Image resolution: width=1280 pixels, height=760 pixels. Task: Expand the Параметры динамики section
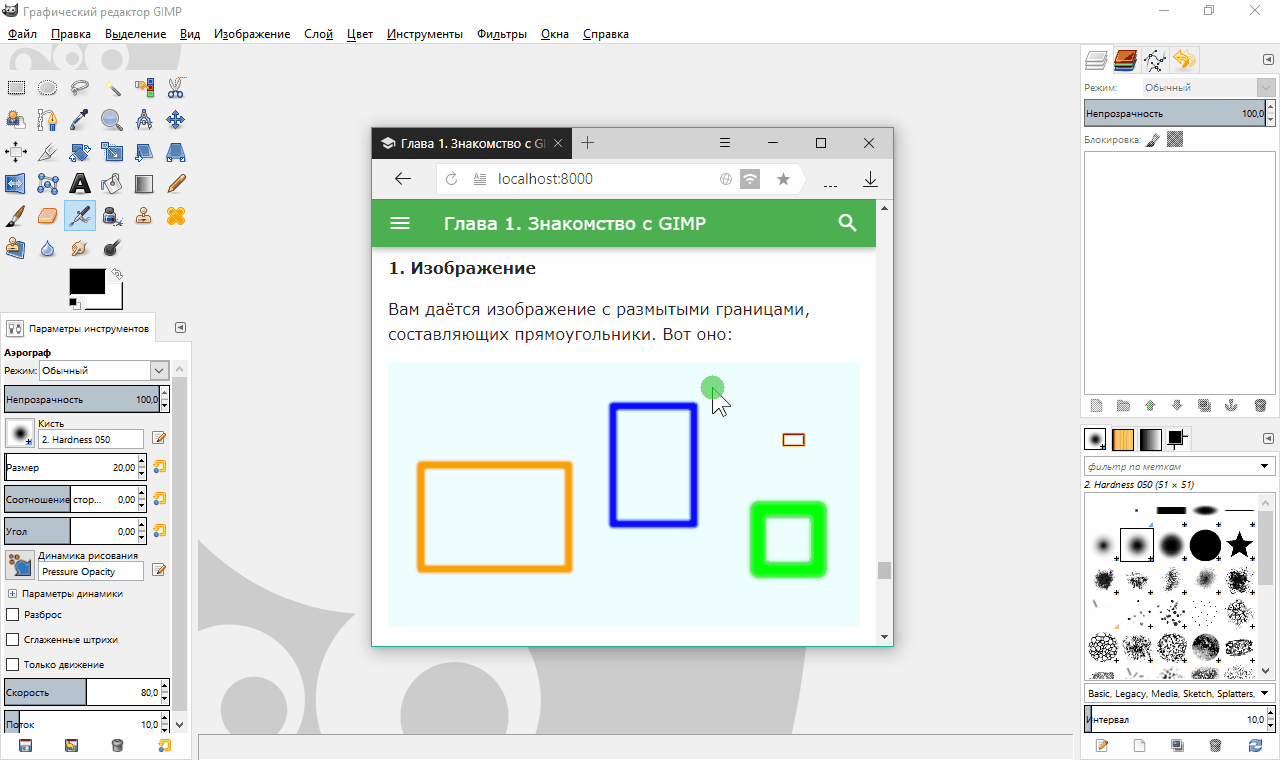pyautogui.click(x=12, y=594)
